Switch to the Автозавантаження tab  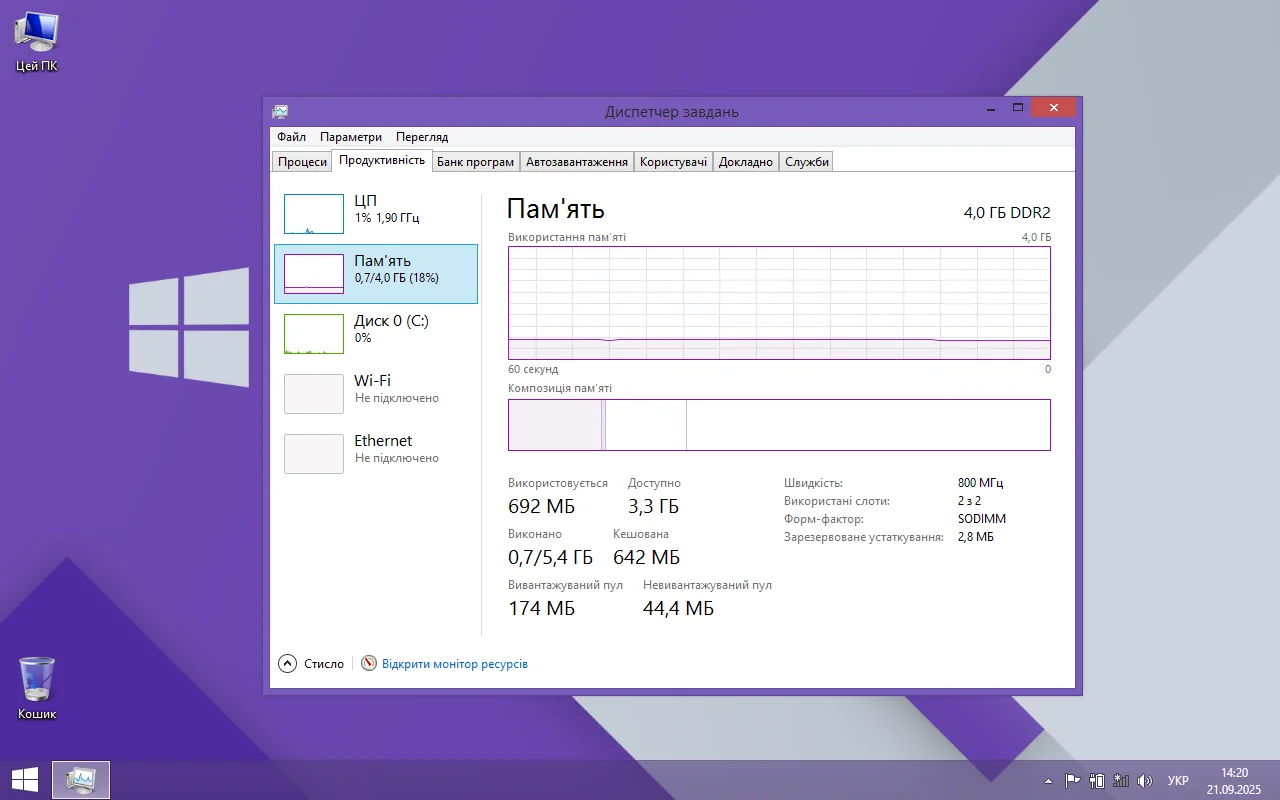tap(577, 162)
